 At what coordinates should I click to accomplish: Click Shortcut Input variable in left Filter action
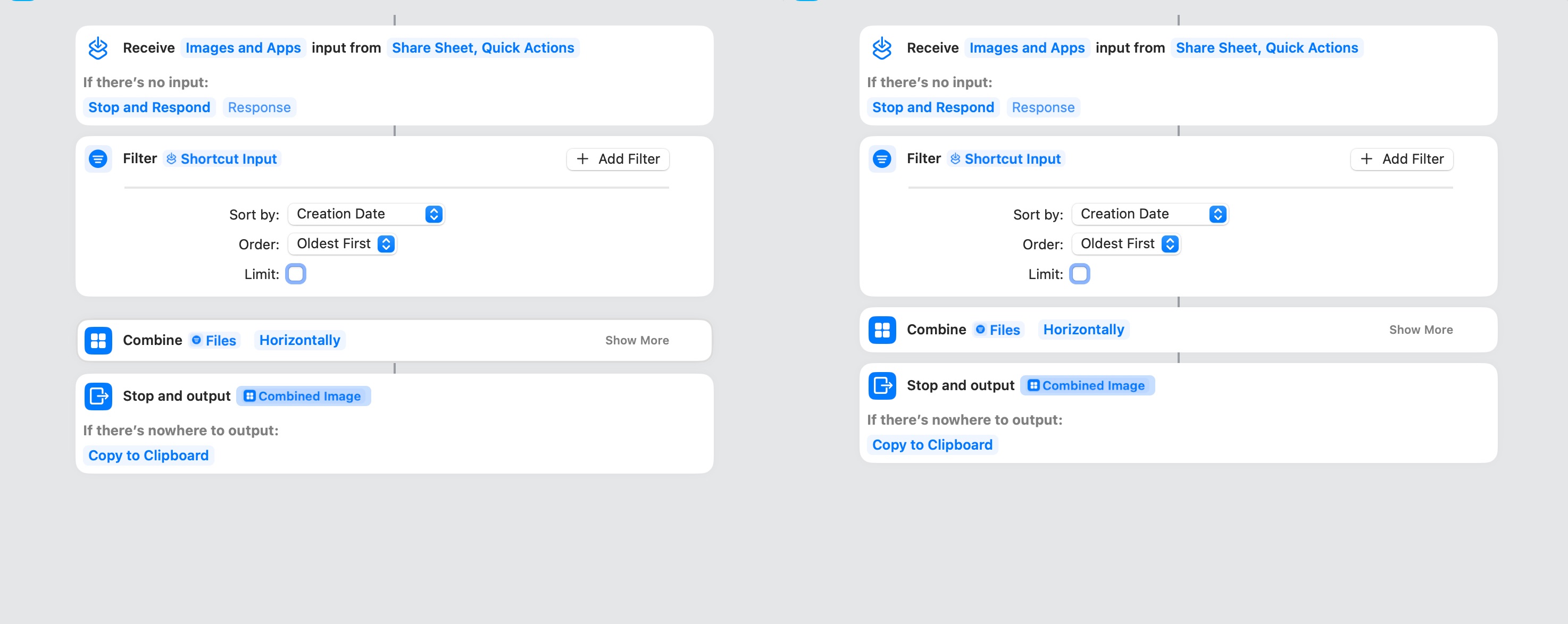coord(222,159)
